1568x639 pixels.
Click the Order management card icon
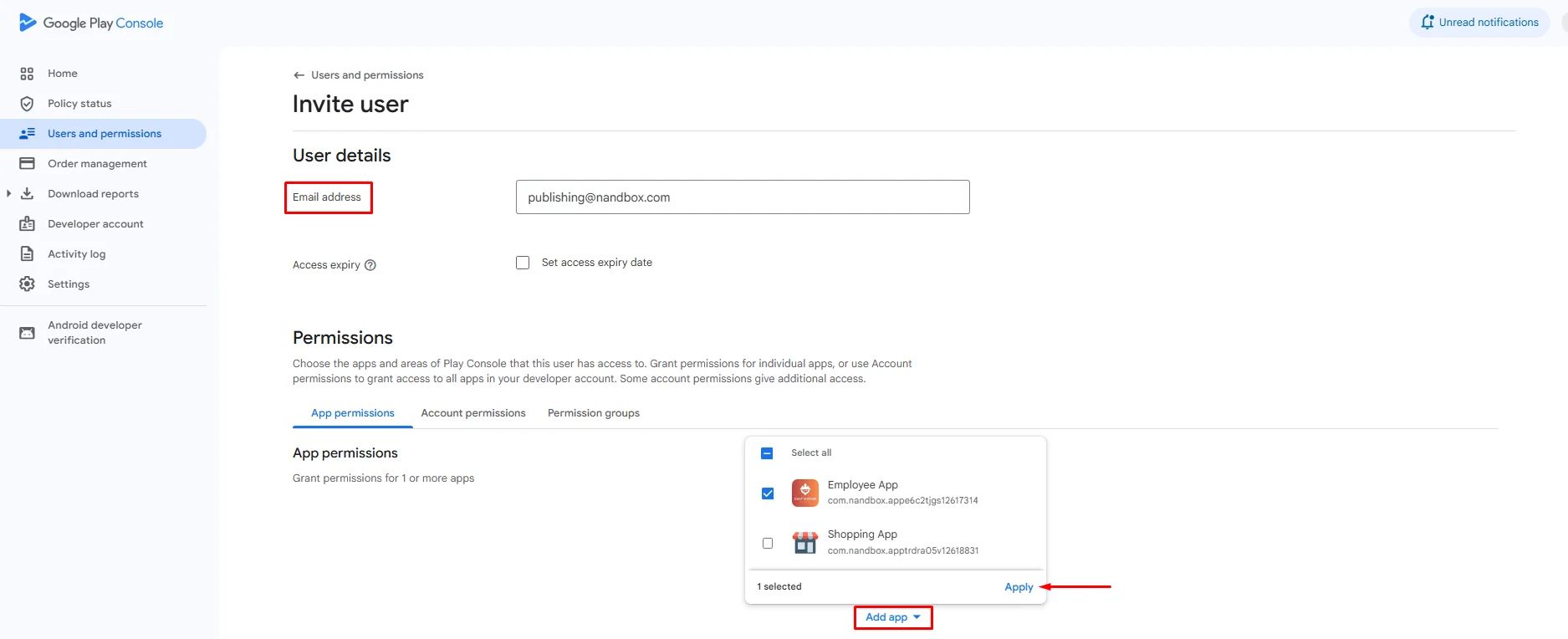click(x=27, y=164)
